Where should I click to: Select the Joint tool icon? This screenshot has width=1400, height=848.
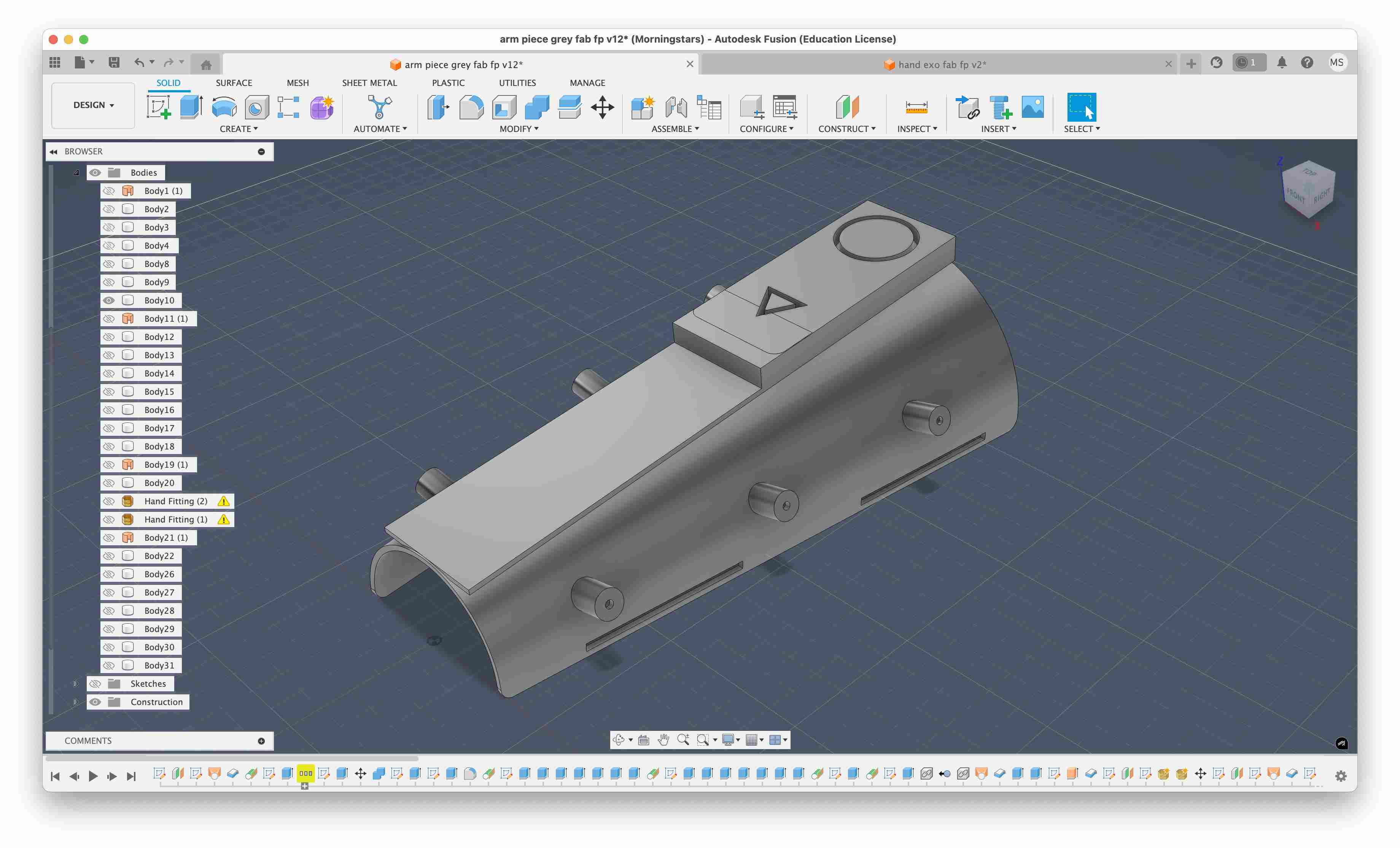tap(676, 107)
